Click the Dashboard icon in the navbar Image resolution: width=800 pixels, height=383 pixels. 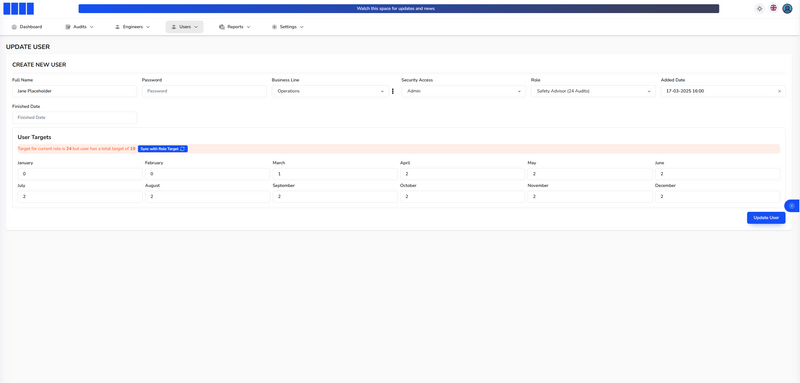[14, 27]
